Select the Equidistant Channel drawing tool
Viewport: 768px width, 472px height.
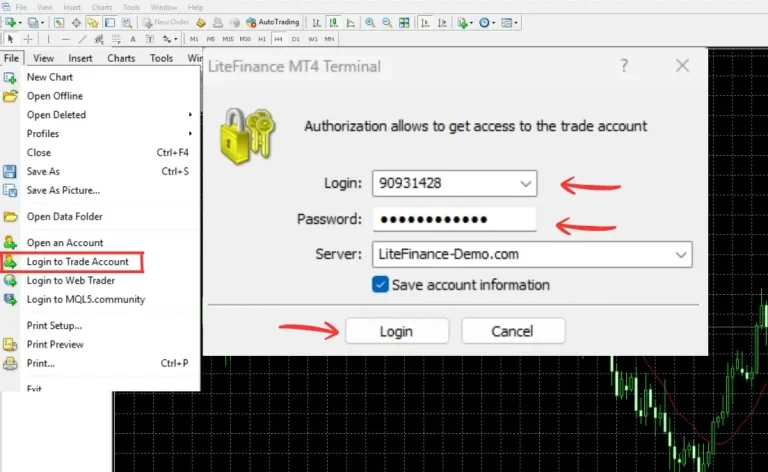tap(99, 39)
